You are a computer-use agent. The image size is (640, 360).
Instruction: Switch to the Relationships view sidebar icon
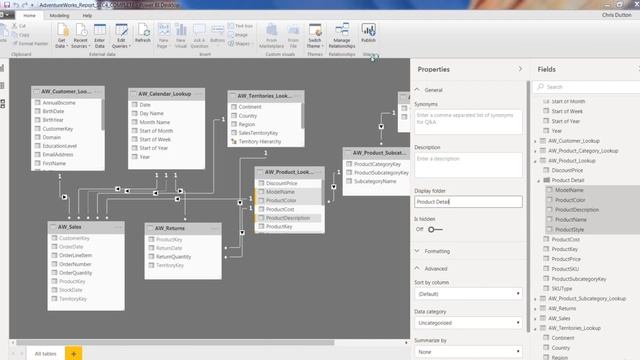pos(3,104)
